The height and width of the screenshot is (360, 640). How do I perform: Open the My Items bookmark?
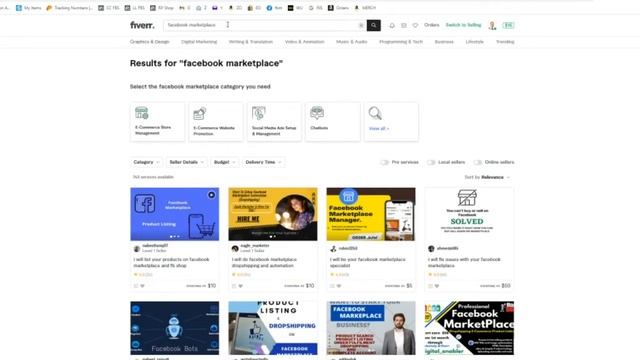pyautogui.click(x=29, y=8)
